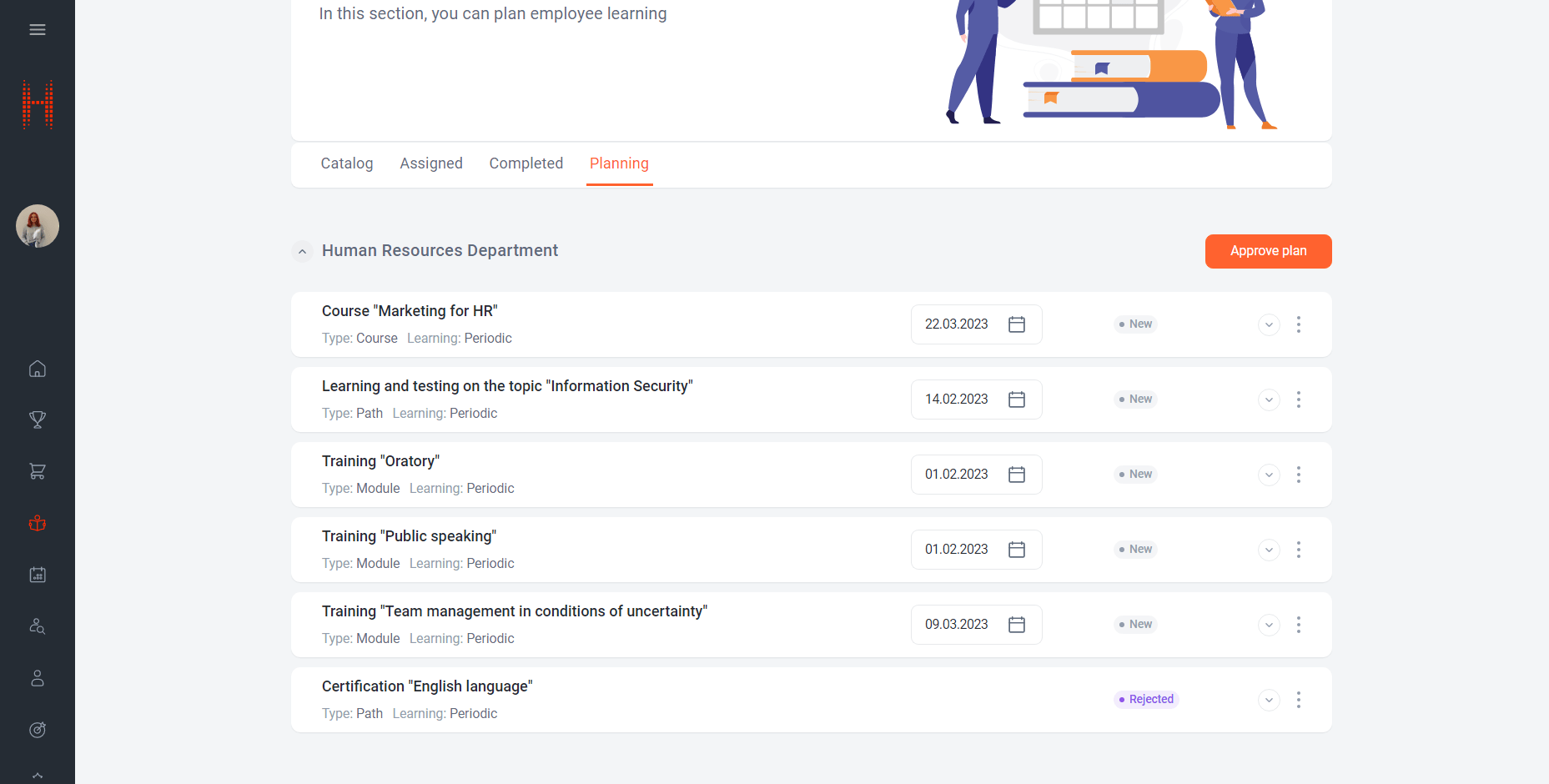Expand the Public speaking training row
Viewport: 1549px width, 784px height.
pyautogui.click(x=1268, y=550)
